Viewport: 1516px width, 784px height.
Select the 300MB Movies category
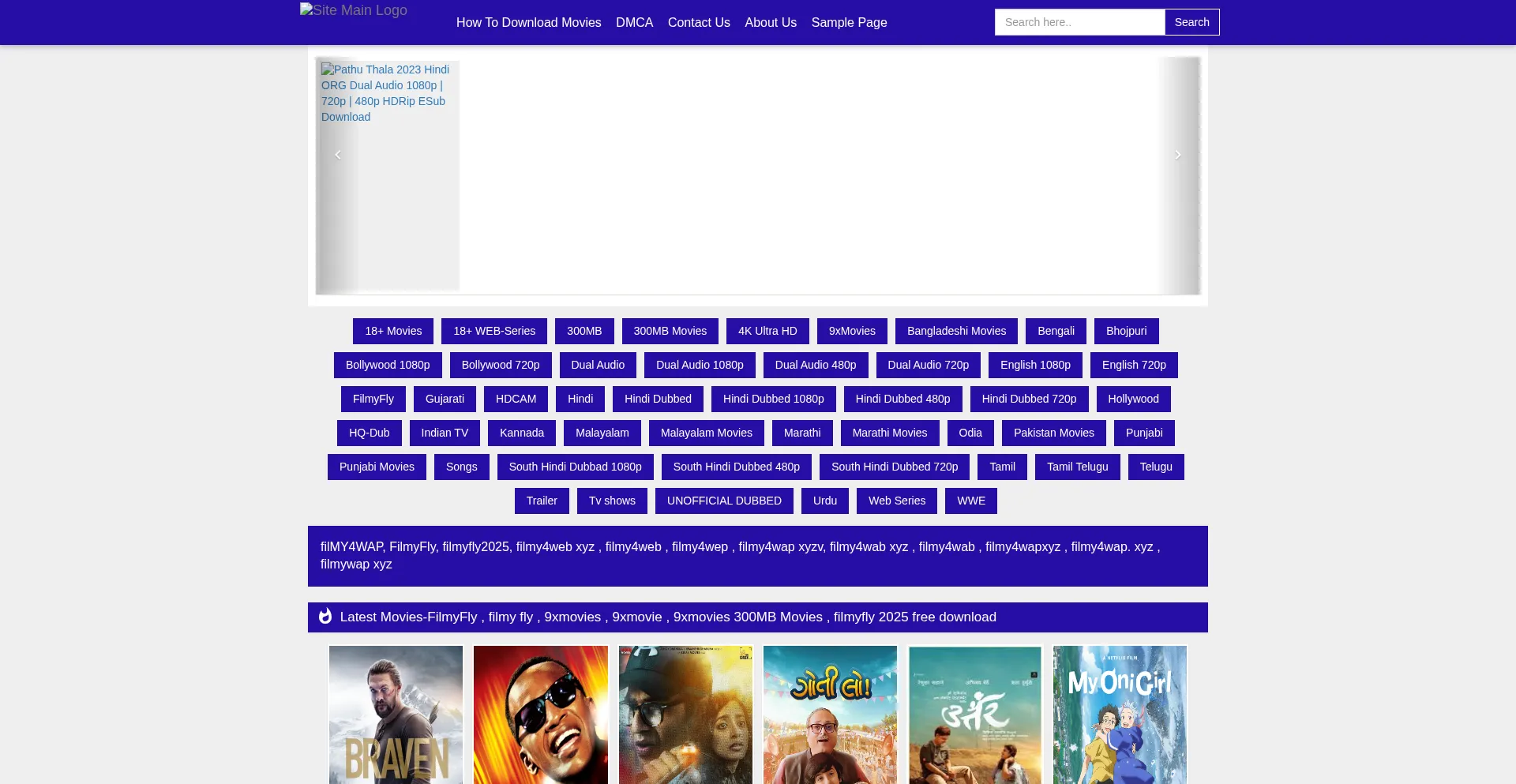pos(670,332)
